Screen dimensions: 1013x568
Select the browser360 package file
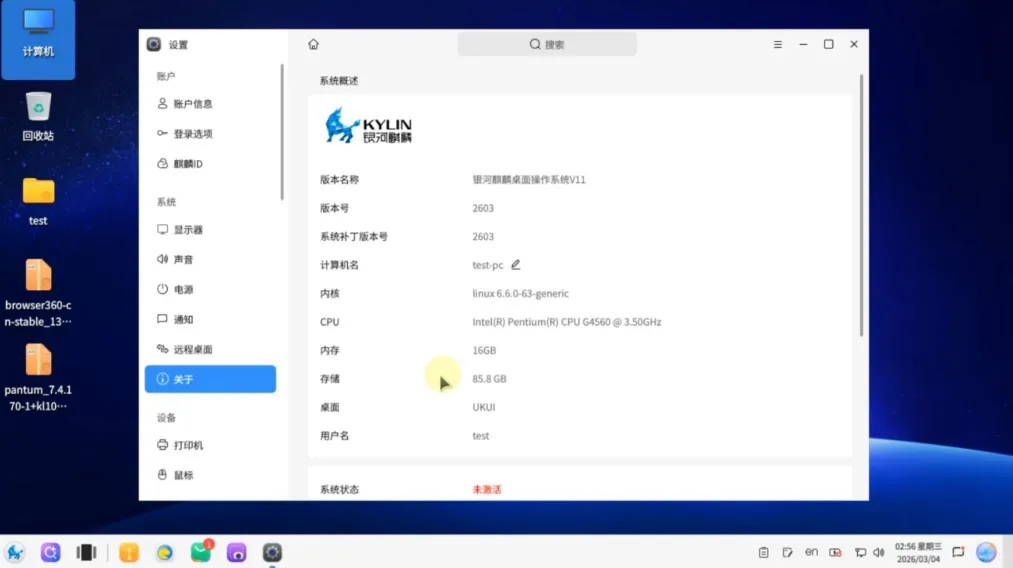38,293
